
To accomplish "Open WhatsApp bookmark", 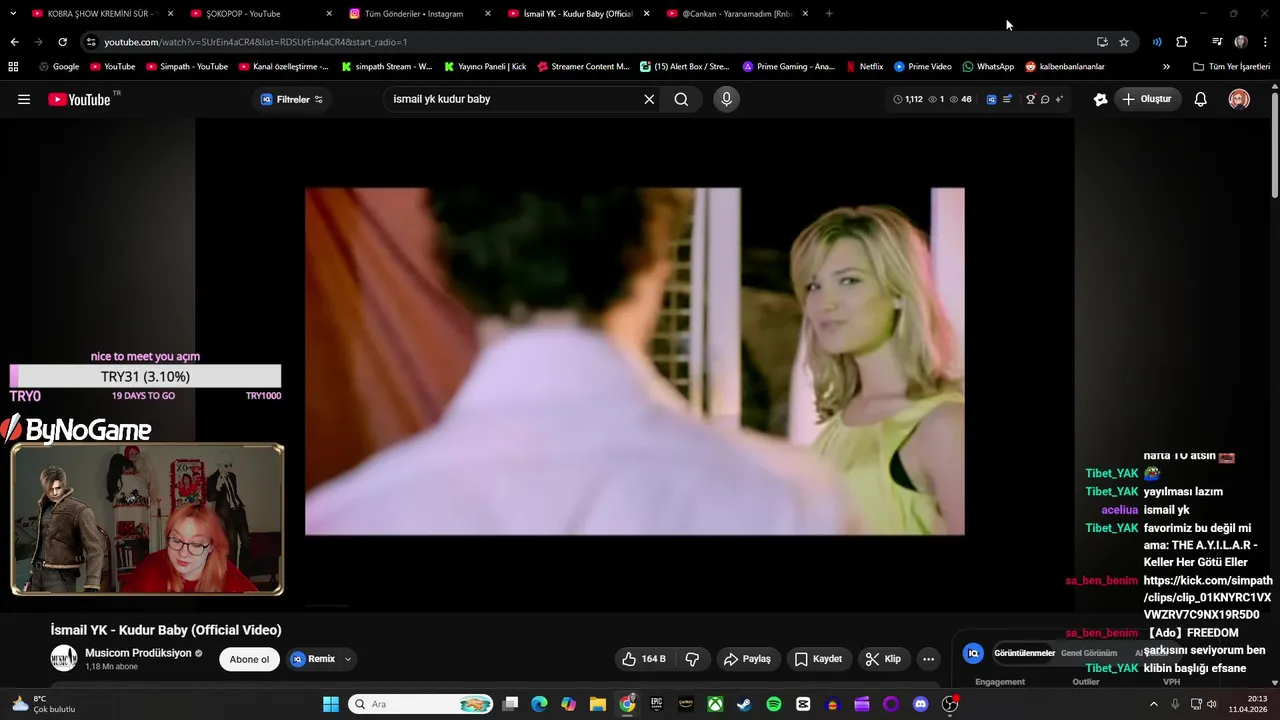I will pyautogui.click(x=988, y=67).
